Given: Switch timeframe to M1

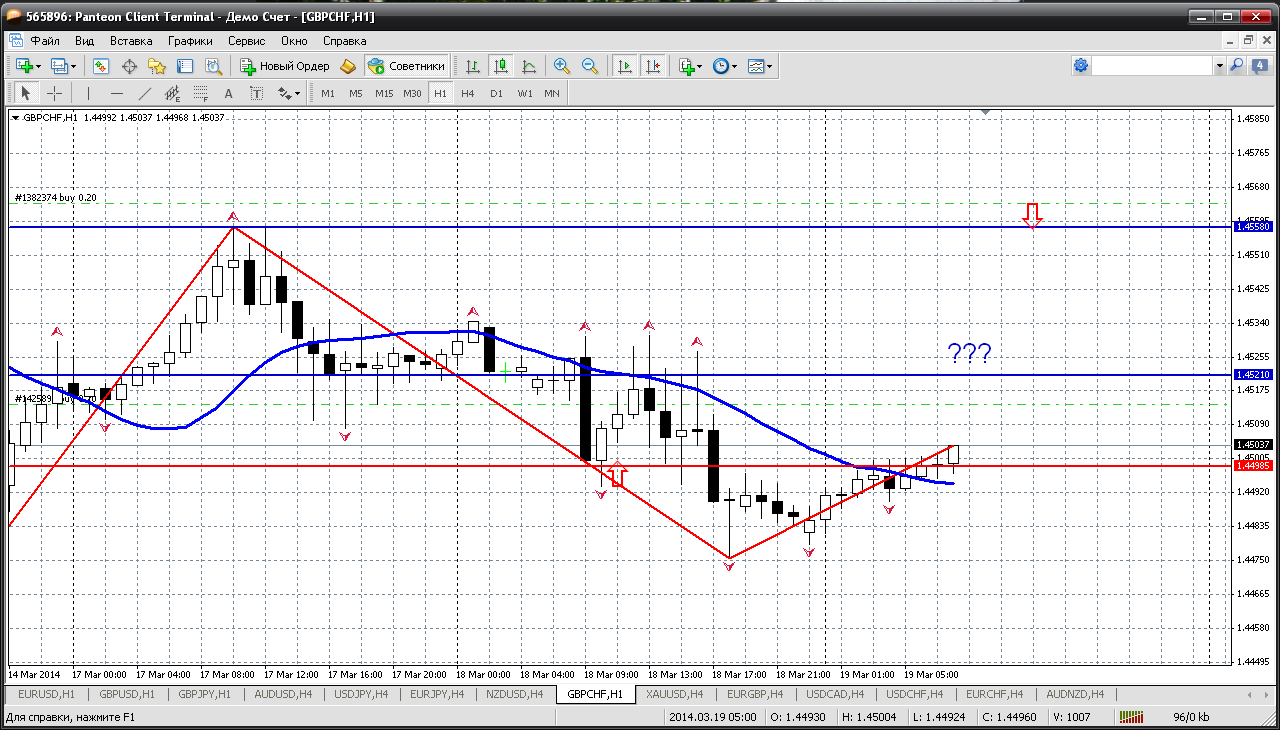Looking at the screenshot, I should tap(328, 93).
